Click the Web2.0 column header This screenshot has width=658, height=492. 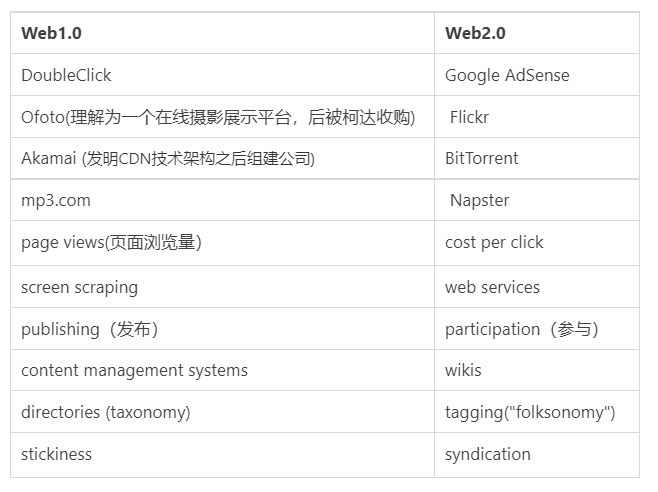(475, 33)
